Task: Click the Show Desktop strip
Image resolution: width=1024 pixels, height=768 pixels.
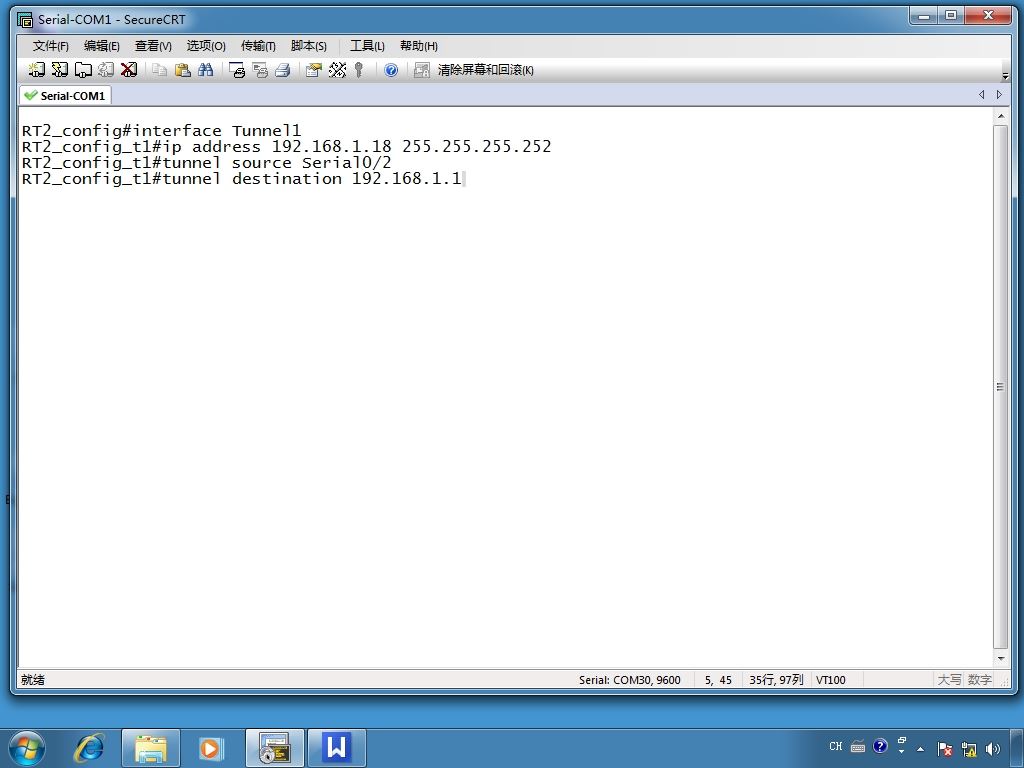Action: 1017,748
